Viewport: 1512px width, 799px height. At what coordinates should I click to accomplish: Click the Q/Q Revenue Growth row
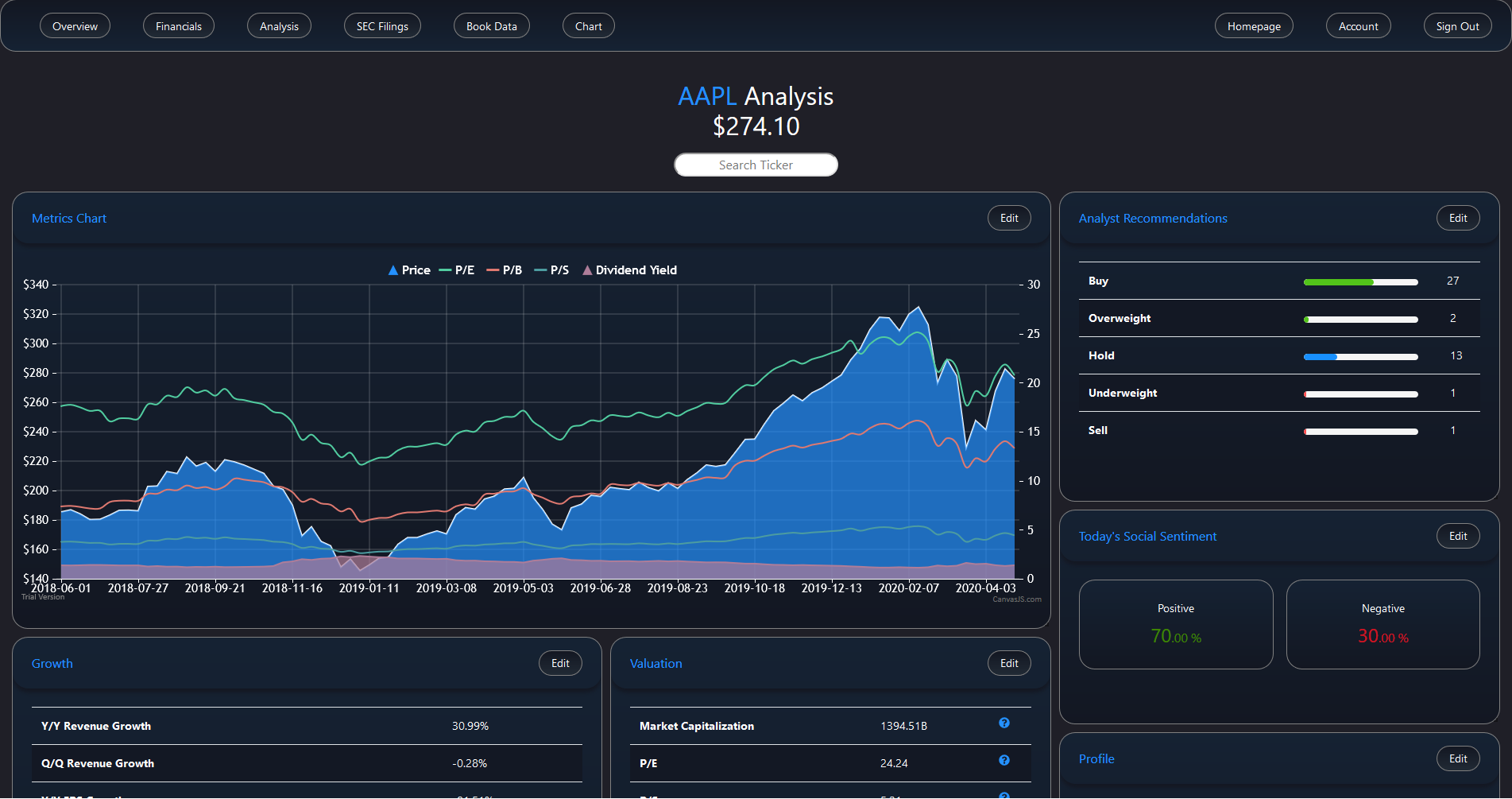tap(307, 763)
